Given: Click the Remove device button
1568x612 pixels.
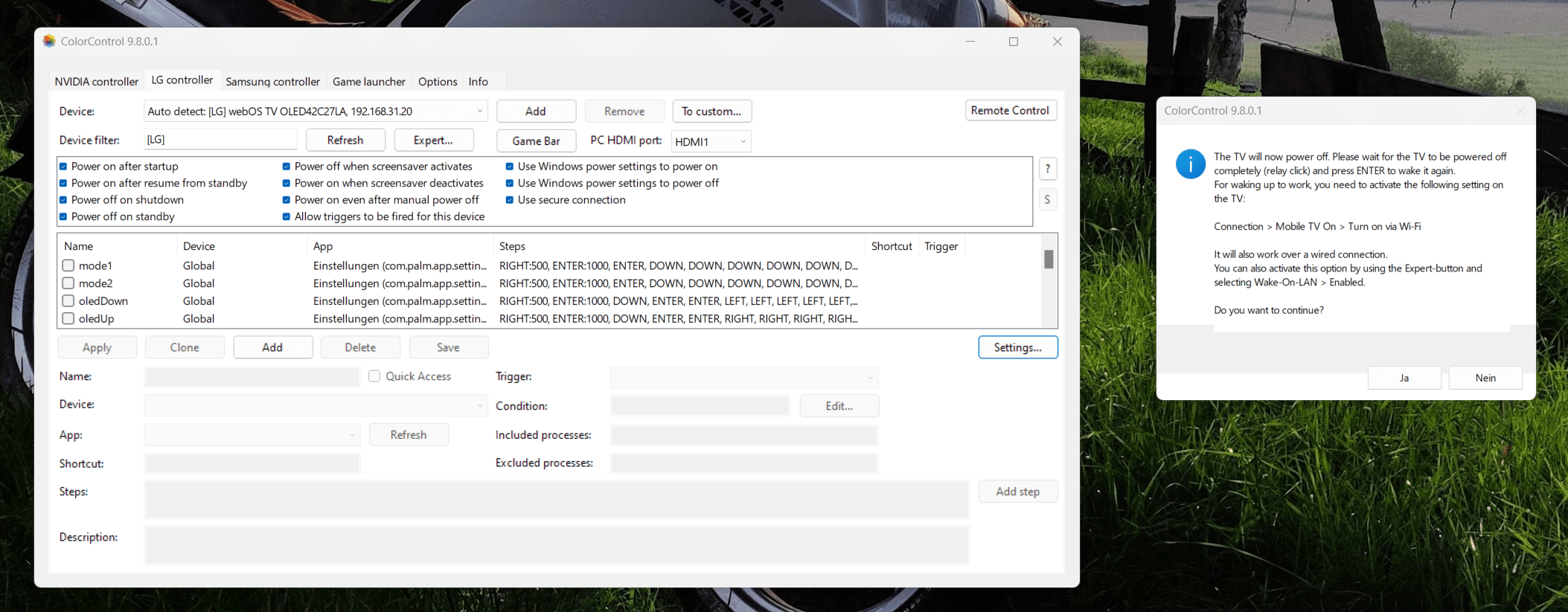Looking at the screenshot, I should tap(624, 112).
